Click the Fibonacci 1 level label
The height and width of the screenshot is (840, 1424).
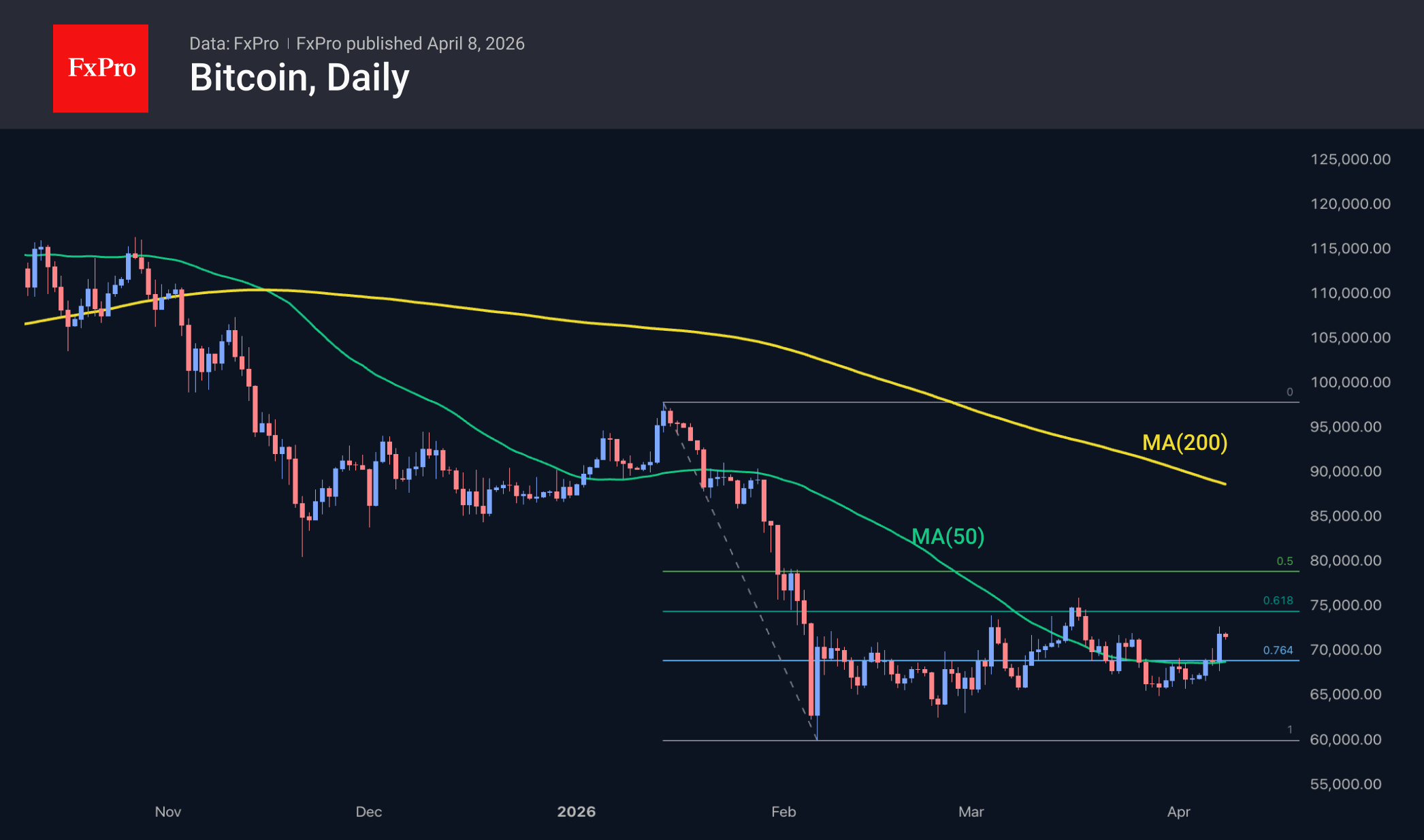(x=1289, y=730)
